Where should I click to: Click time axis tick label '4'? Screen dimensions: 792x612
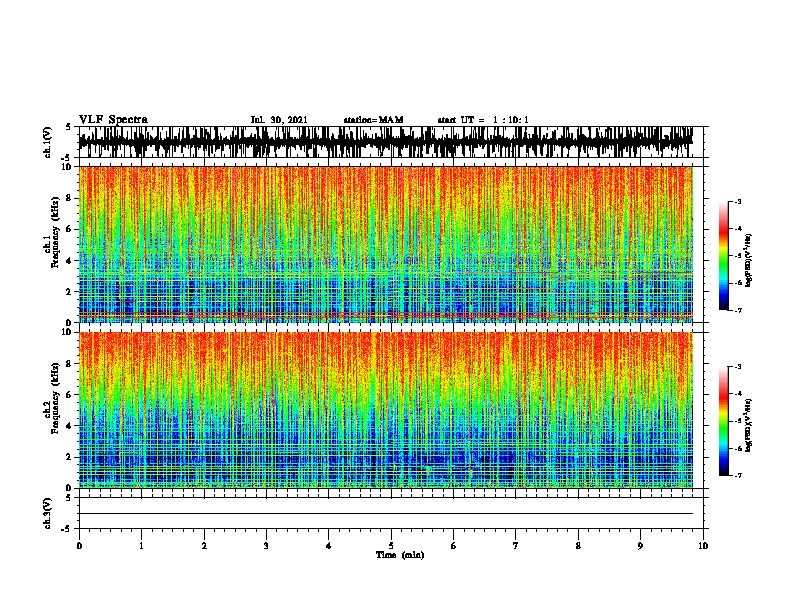pyautogui.click(x=329, y=546)
